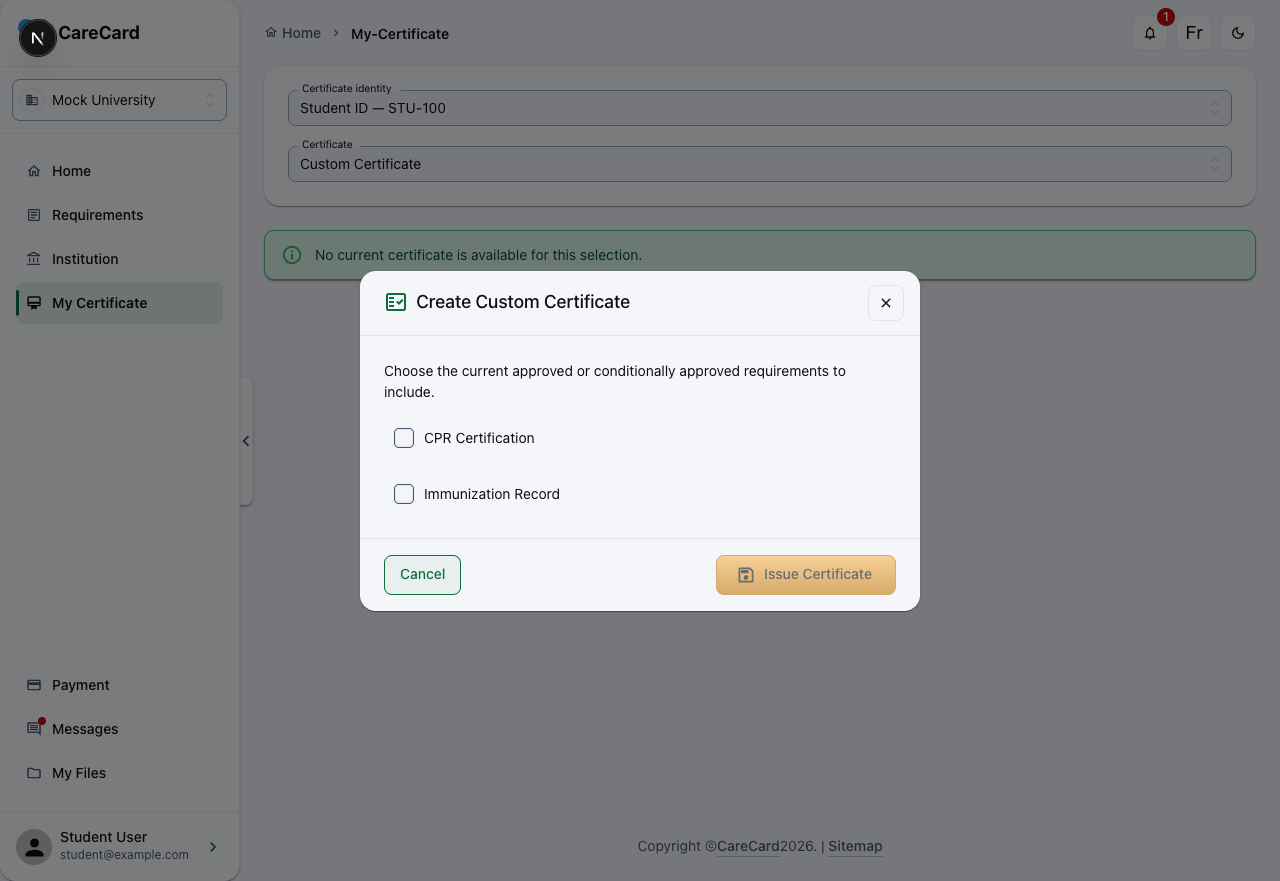Toggle dark mode moon icon
Screen dimensions: 1280x881
point(1238,33)
